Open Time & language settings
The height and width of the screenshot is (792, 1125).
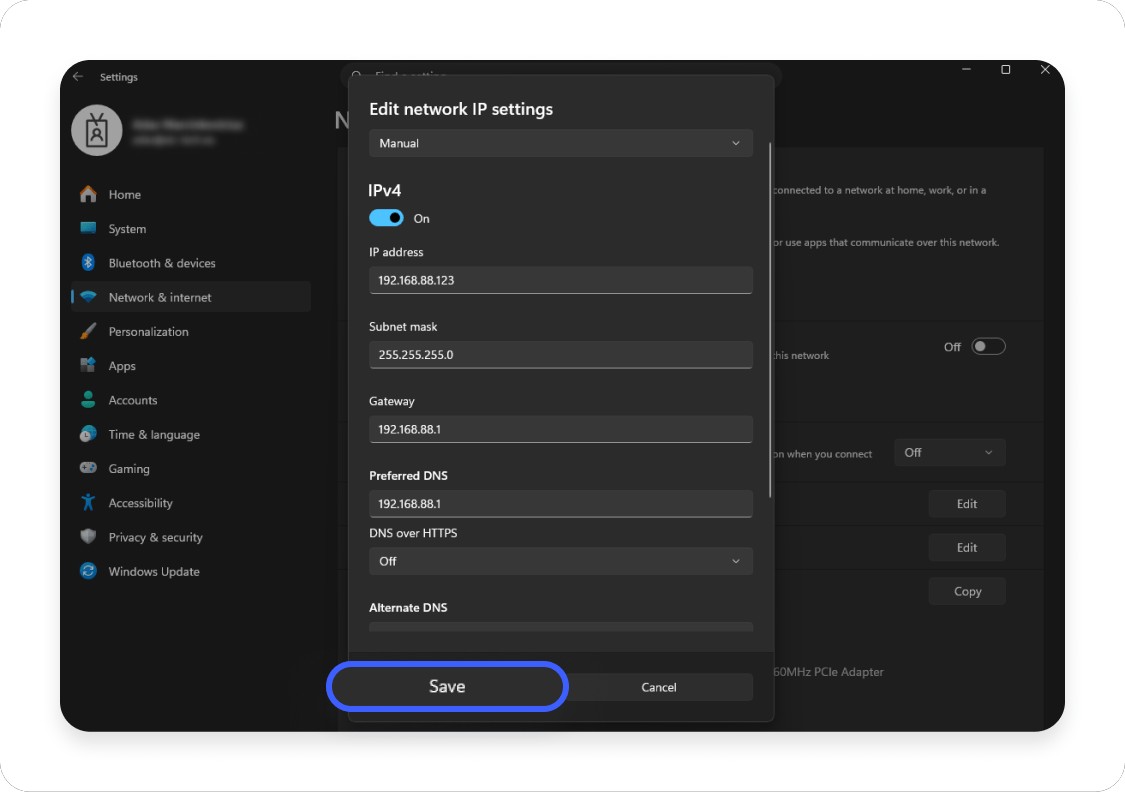[x=191, y=435]
